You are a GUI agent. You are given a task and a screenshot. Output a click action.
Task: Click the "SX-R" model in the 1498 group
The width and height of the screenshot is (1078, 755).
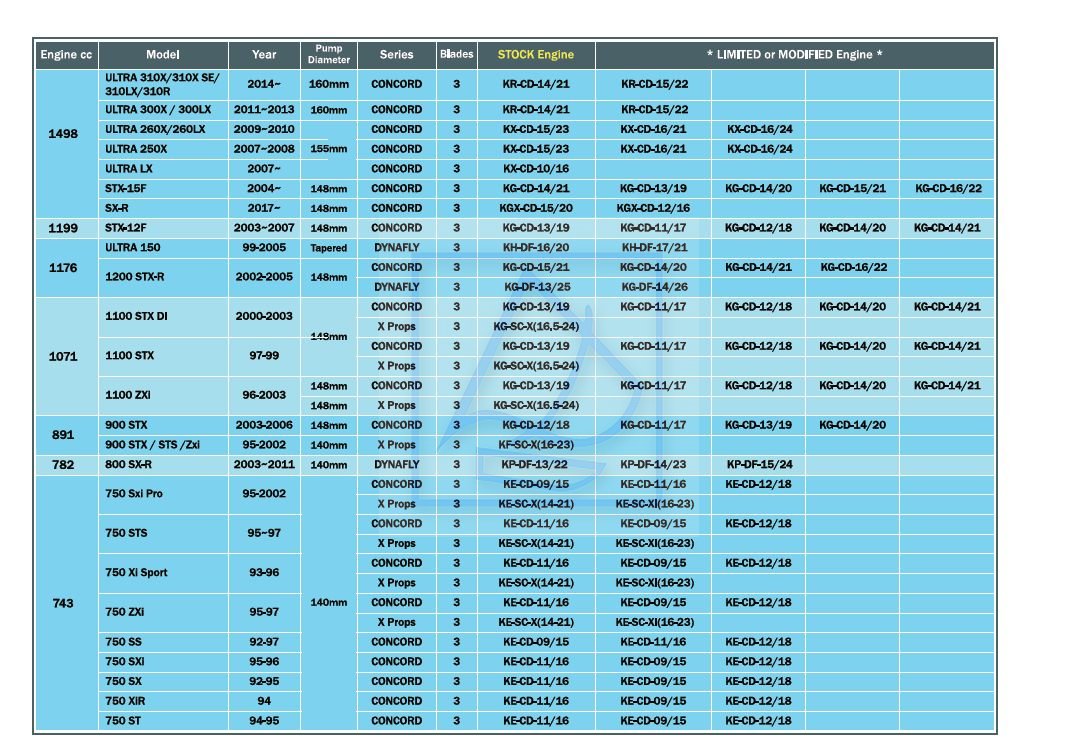click(163, 208)
